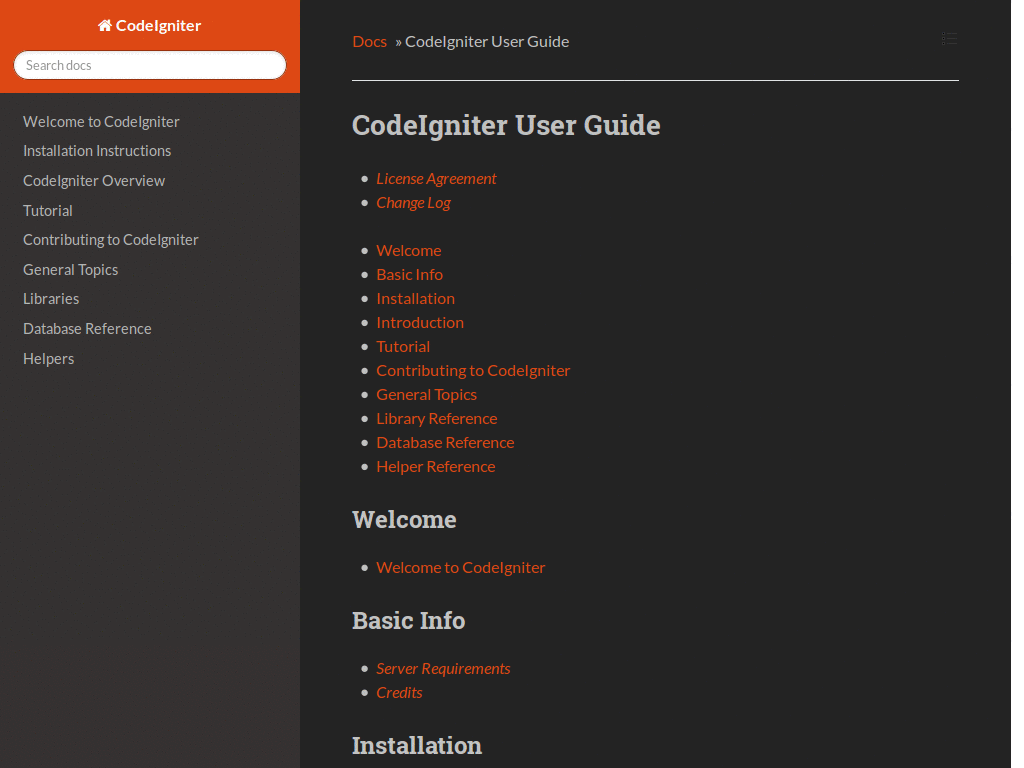Click the CodeIgniter home icon

coord(104,25)
